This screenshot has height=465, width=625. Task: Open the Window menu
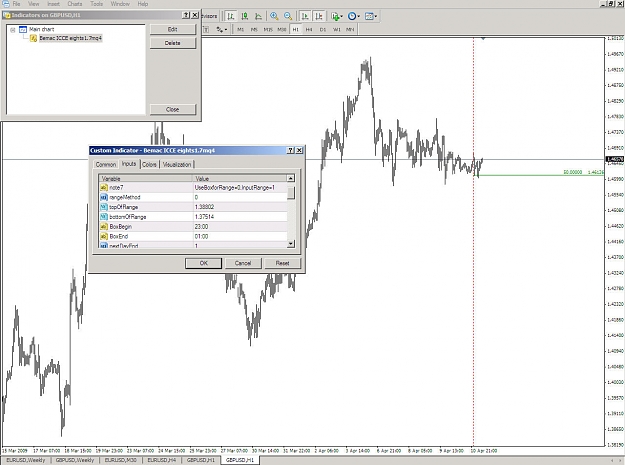[x=120, y=4]
